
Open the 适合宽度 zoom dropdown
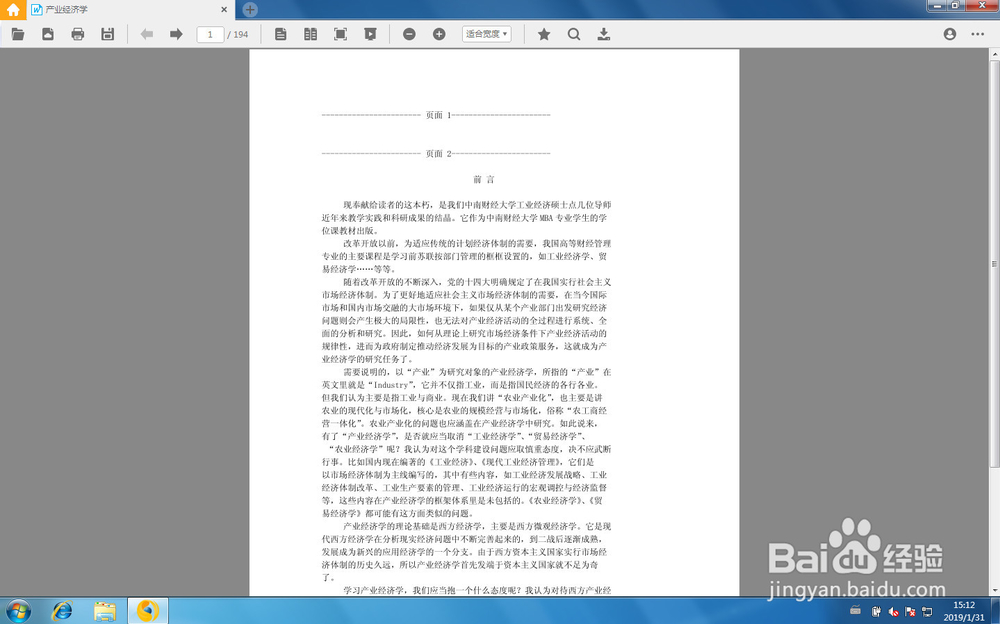pyautogui.click(x=485, y=33)
